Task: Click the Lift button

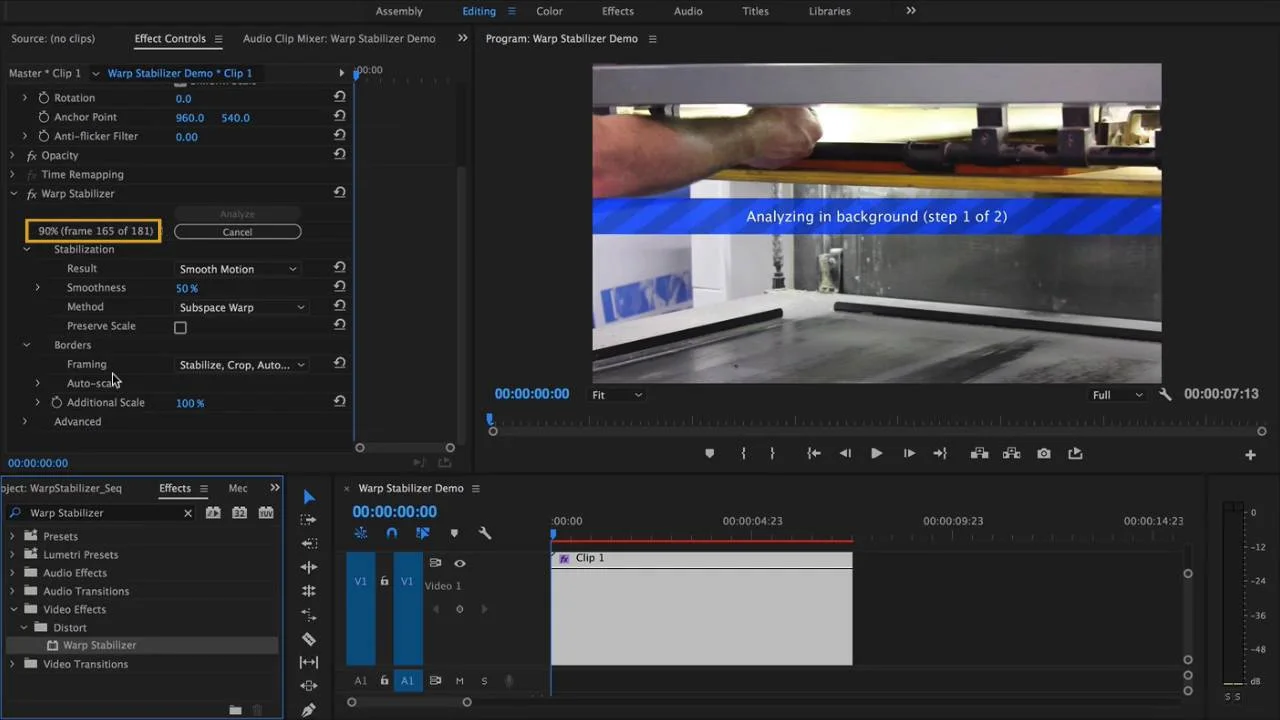Action: click(980, 453)
